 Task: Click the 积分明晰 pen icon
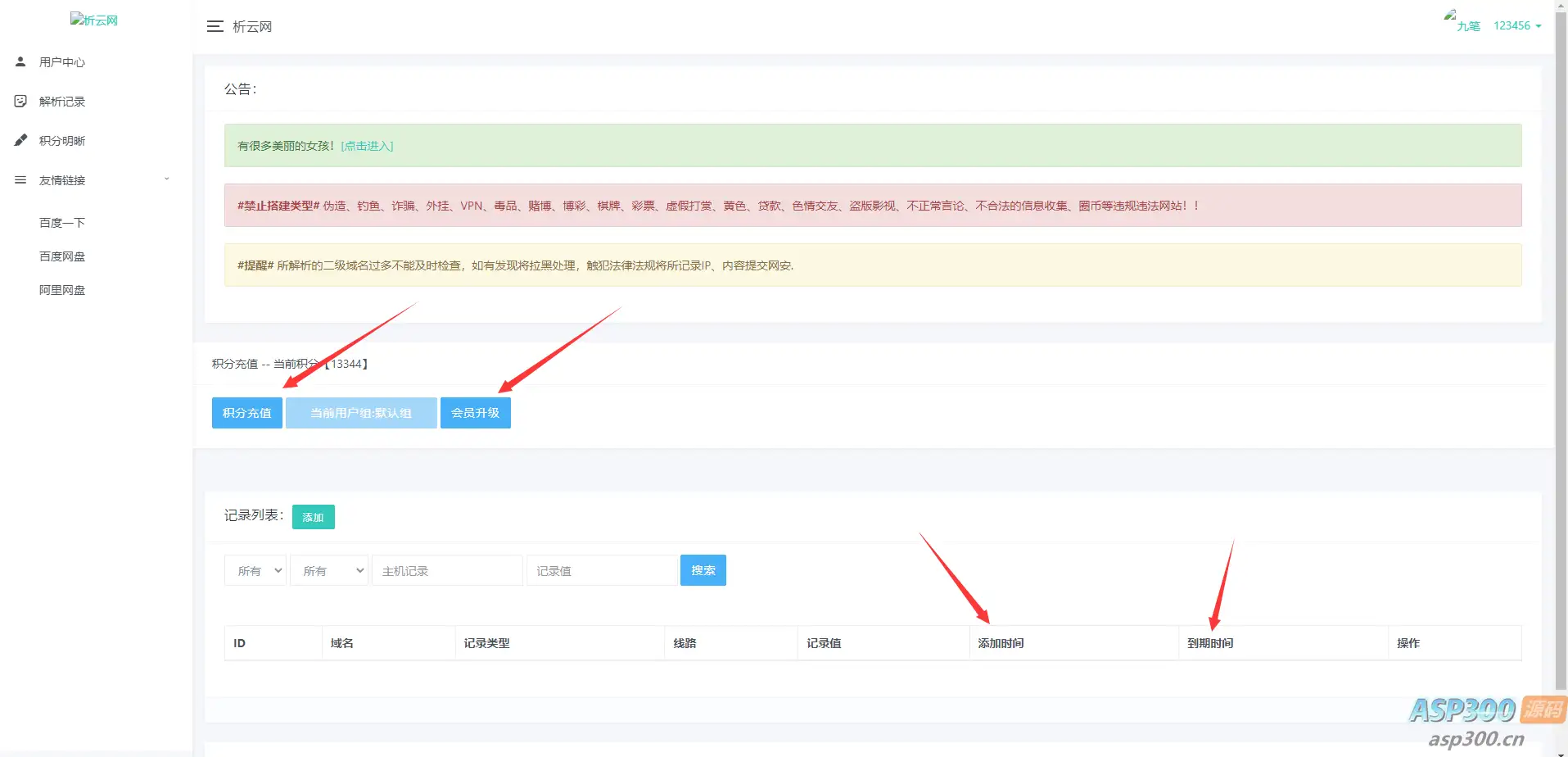coord(20,140)
